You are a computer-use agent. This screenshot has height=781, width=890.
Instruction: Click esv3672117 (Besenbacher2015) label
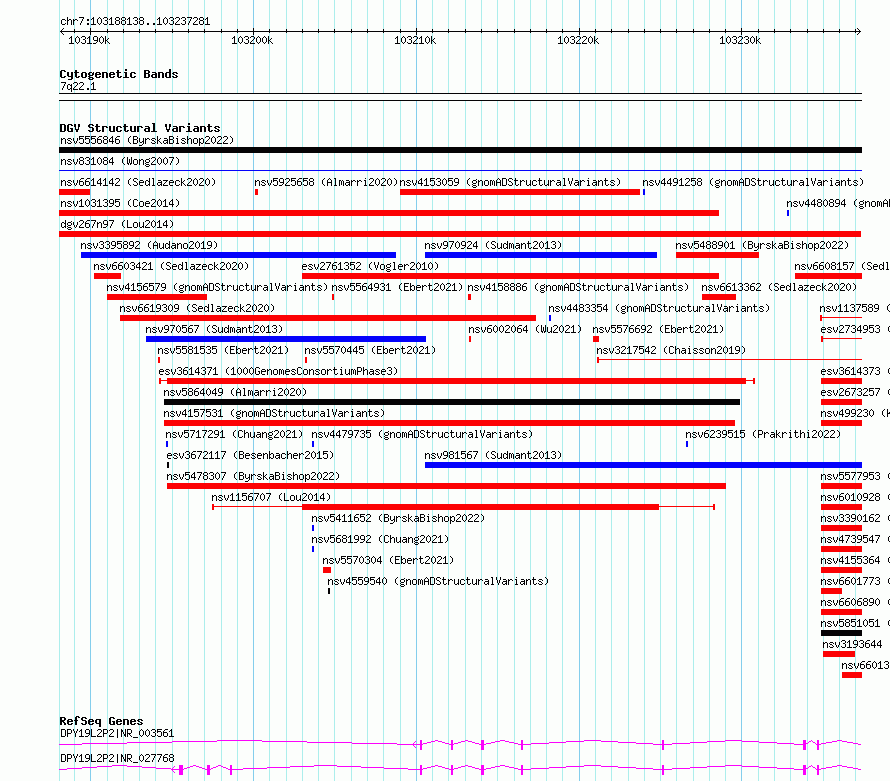coord(250,455)
